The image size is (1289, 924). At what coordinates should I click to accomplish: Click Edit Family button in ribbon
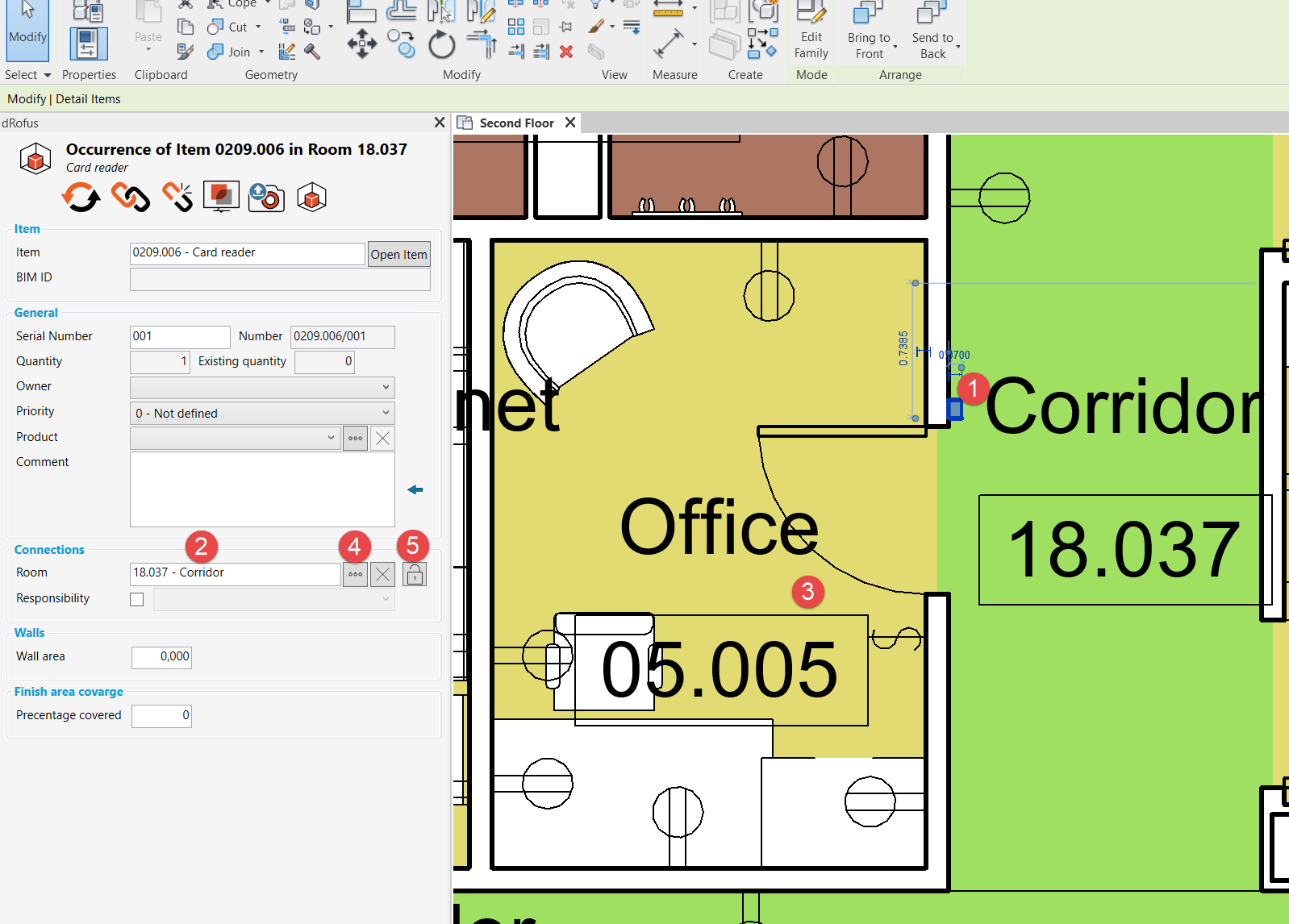coord(811,32)
